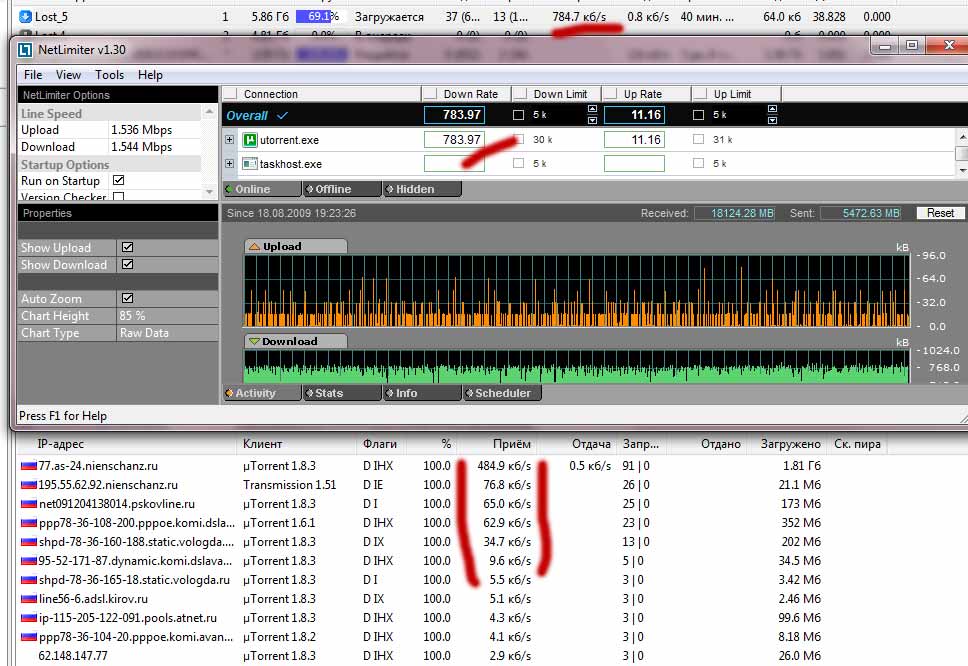Viewport: 968px width, 666px height.
Task: Click the Overall row checkmark icon
Action: [x=282, y=116]
